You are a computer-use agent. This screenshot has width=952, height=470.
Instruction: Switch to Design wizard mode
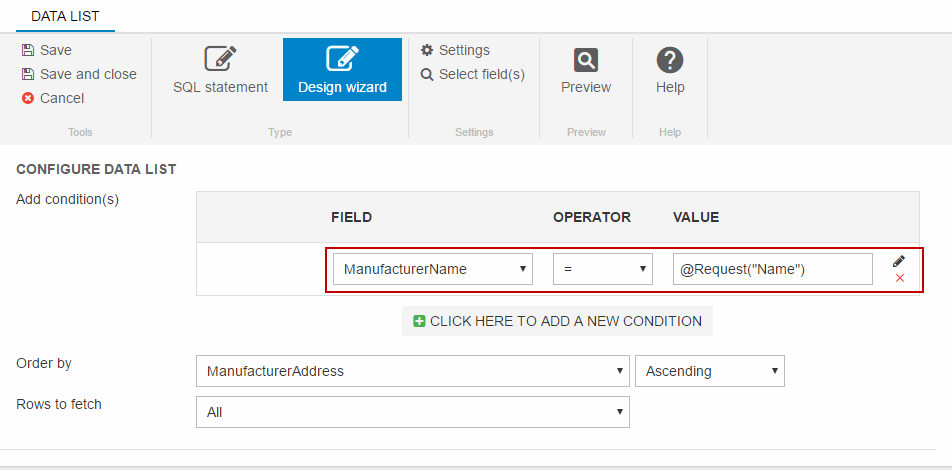tap(342, 70)
